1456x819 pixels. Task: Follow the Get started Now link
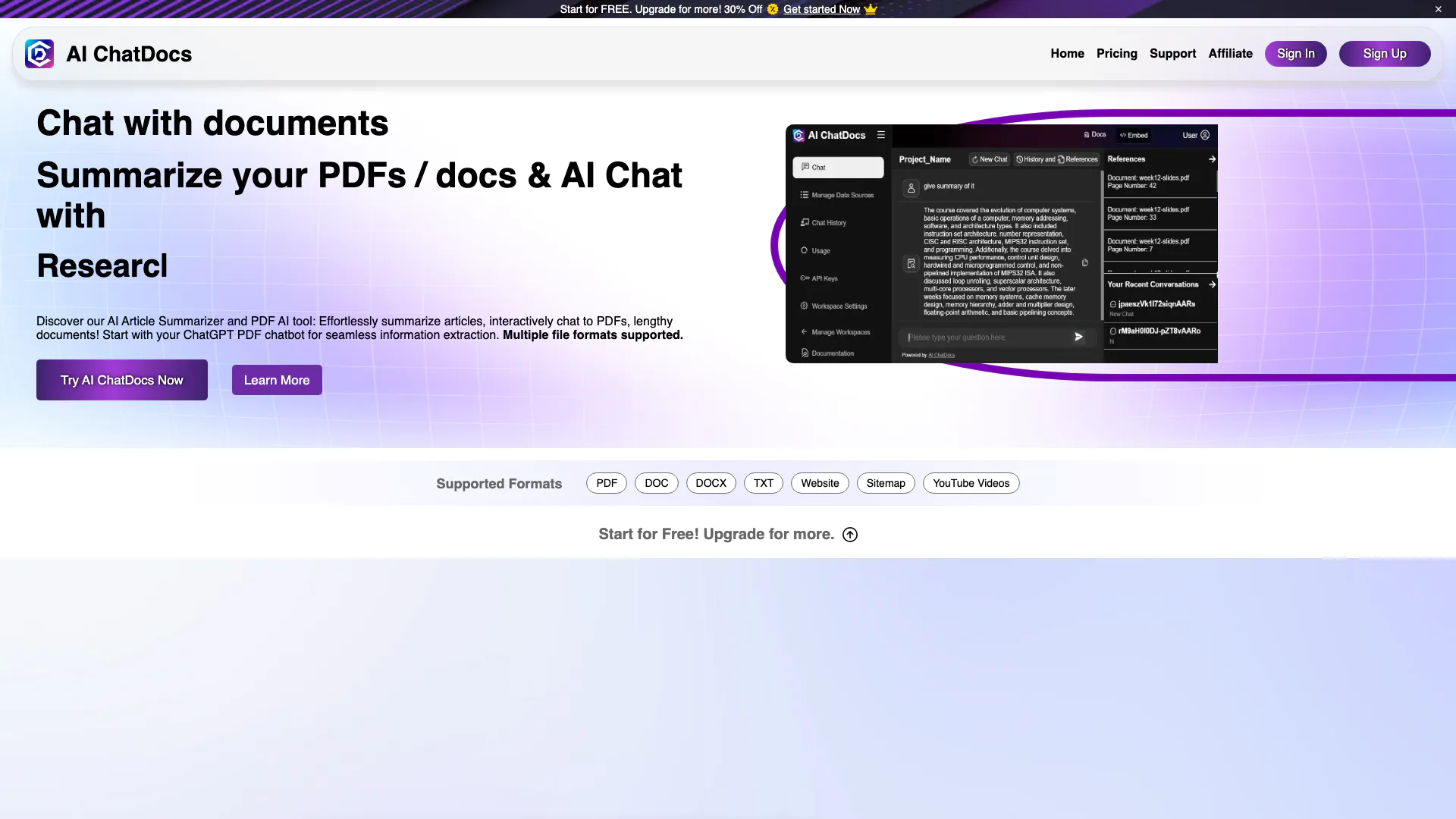point(821,9)
